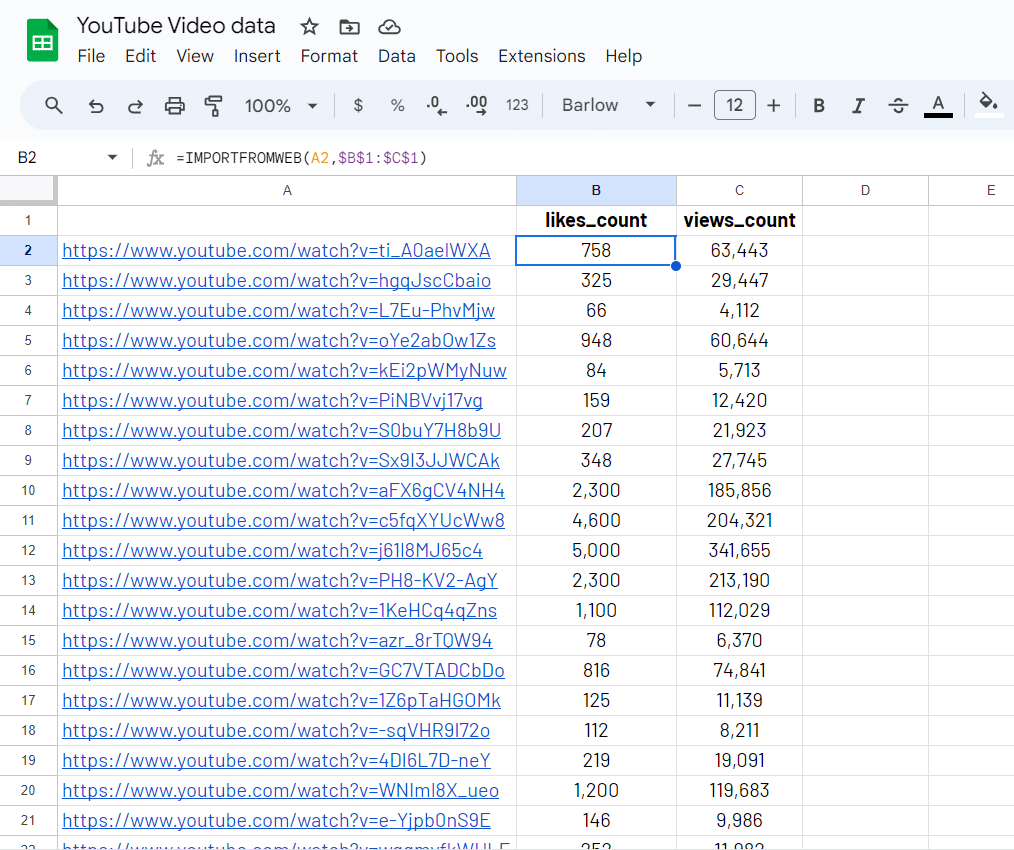Check cloud save status icon
This screenshot has height=850, width=1014.
coord(389,27)
